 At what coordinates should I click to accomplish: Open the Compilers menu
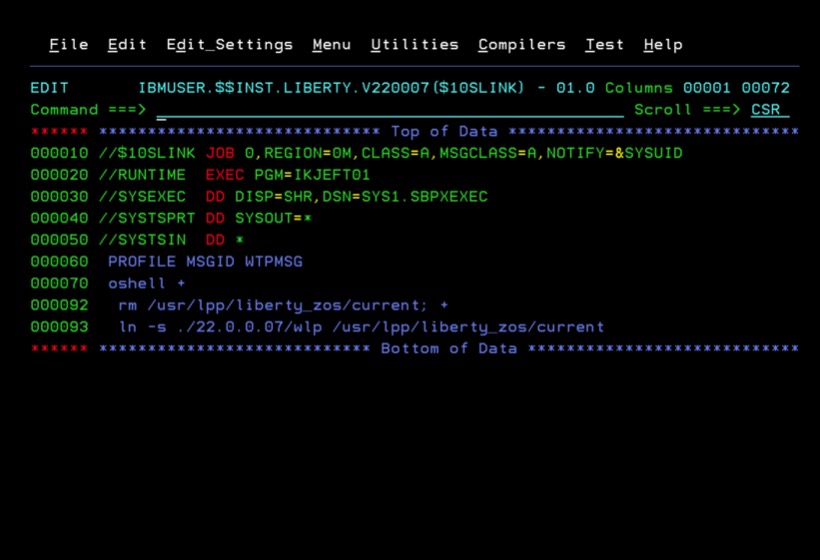pos(522,45)
